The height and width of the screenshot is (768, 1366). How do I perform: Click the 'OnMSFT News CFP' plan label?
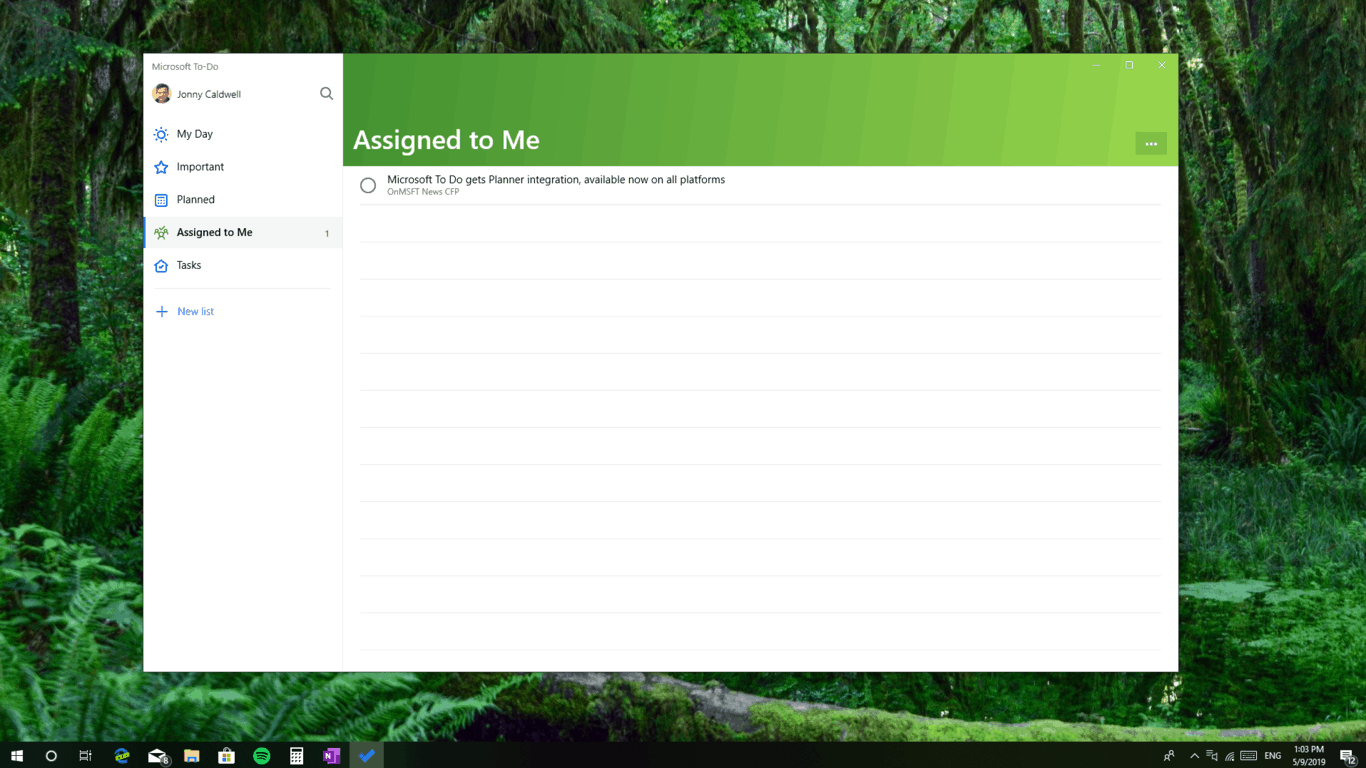click(x=423, y=192)
